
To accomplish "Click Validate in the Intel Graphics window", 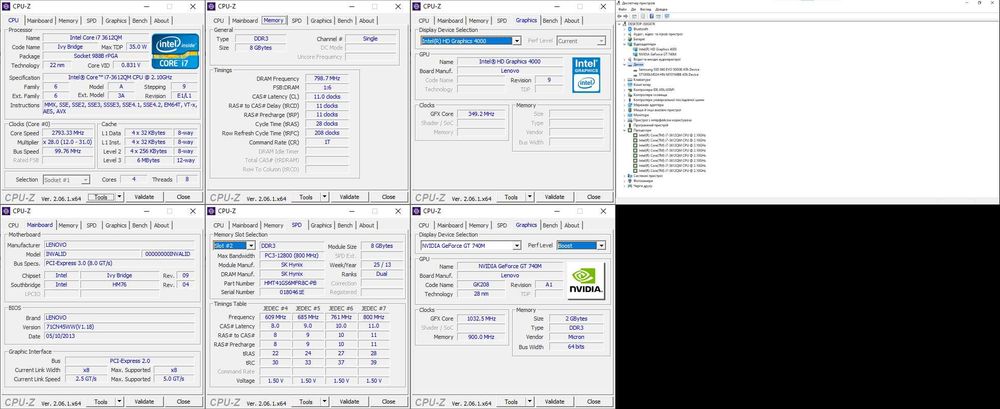I will click(x=555, y=197).
